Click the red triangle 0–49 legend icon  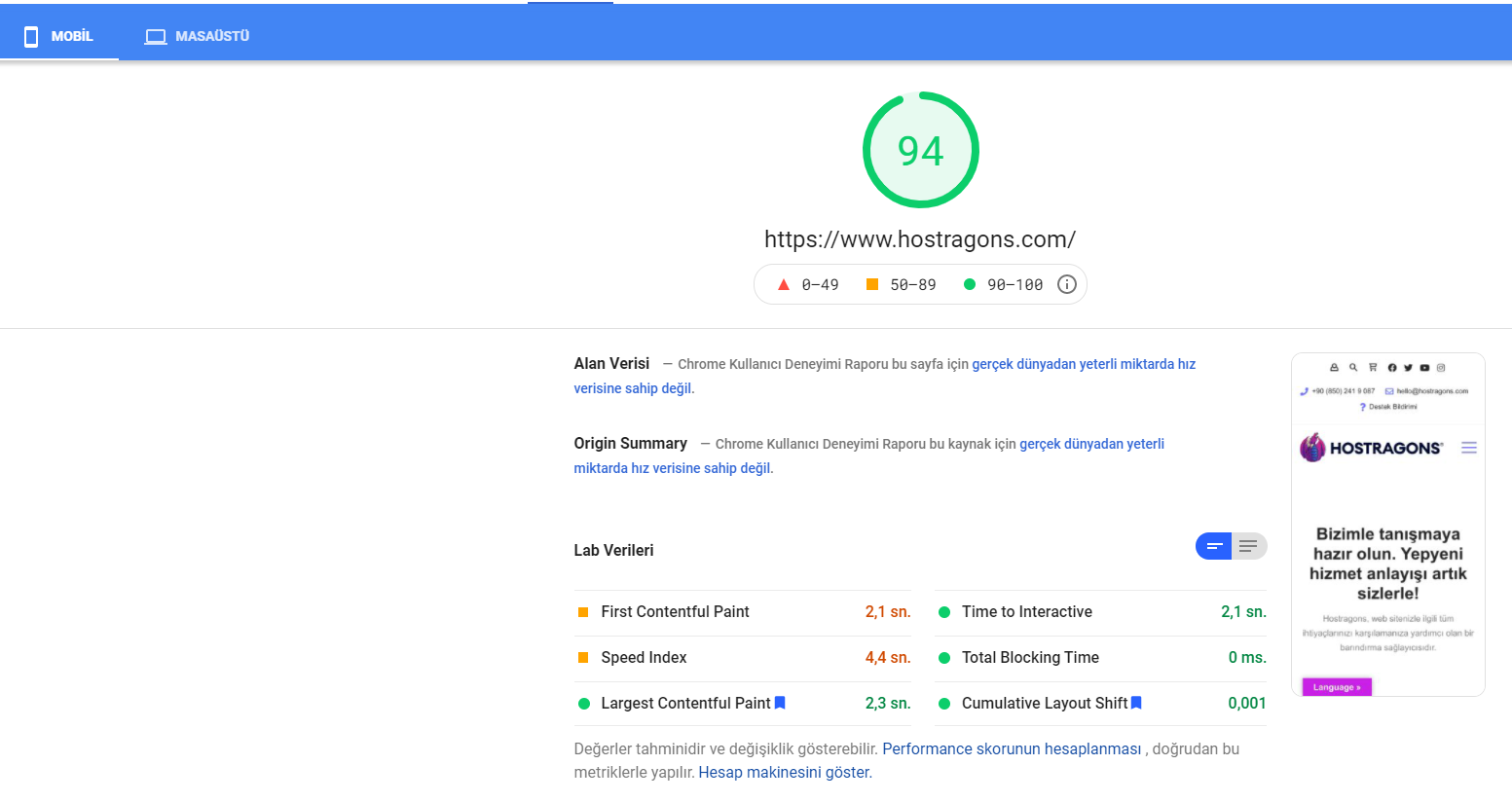click(x=784, y=284)
